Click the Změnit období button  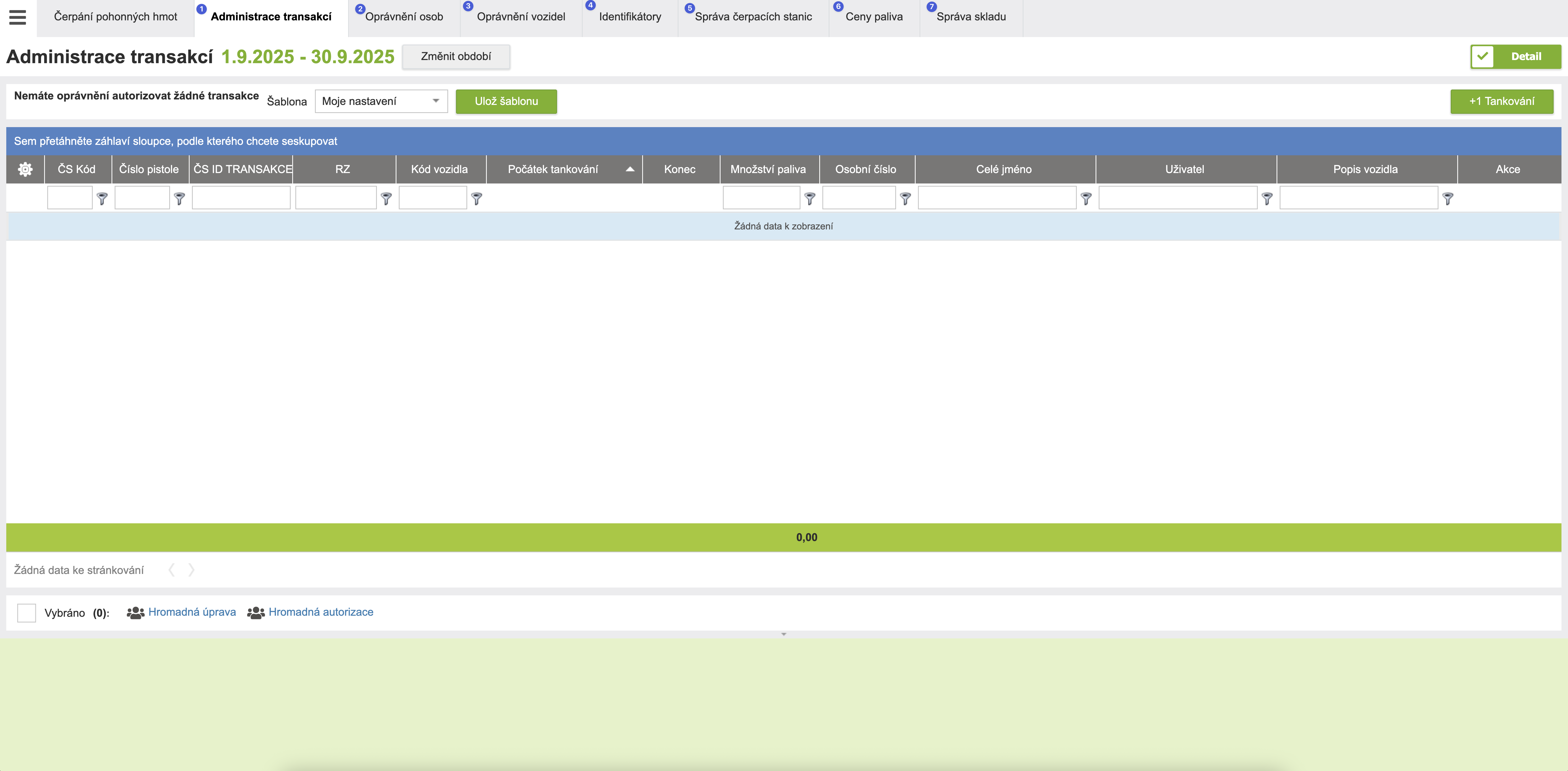(456, 57)
